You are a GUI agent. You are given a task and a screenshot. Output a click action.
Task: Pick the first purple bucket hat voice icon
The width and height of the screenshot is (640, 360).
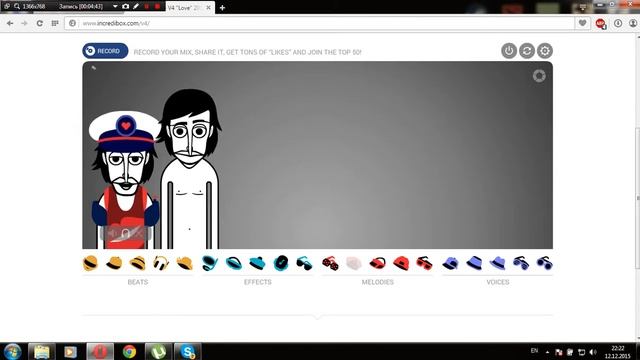click(x=451, y=263)
